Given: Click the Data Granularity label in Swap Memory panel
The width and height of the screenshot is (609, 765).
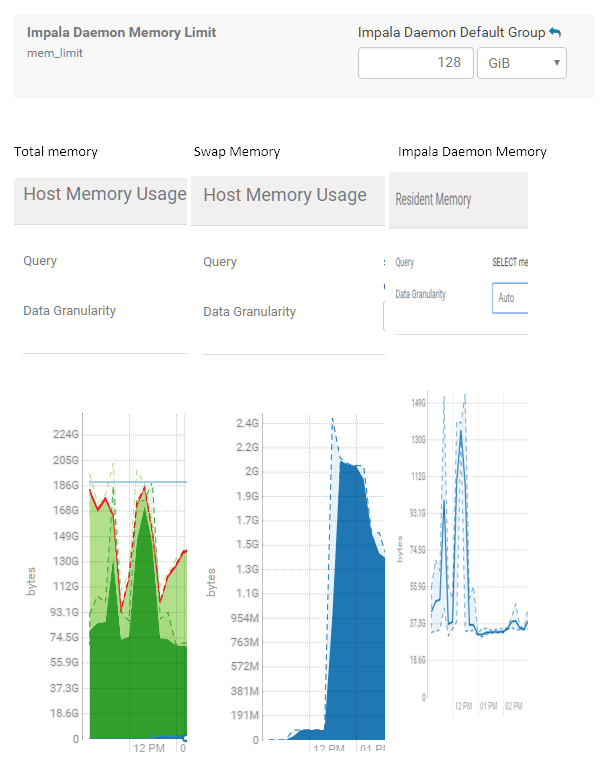Looking at the screenshot, I should pyautogui.click(x=249, y=312).
